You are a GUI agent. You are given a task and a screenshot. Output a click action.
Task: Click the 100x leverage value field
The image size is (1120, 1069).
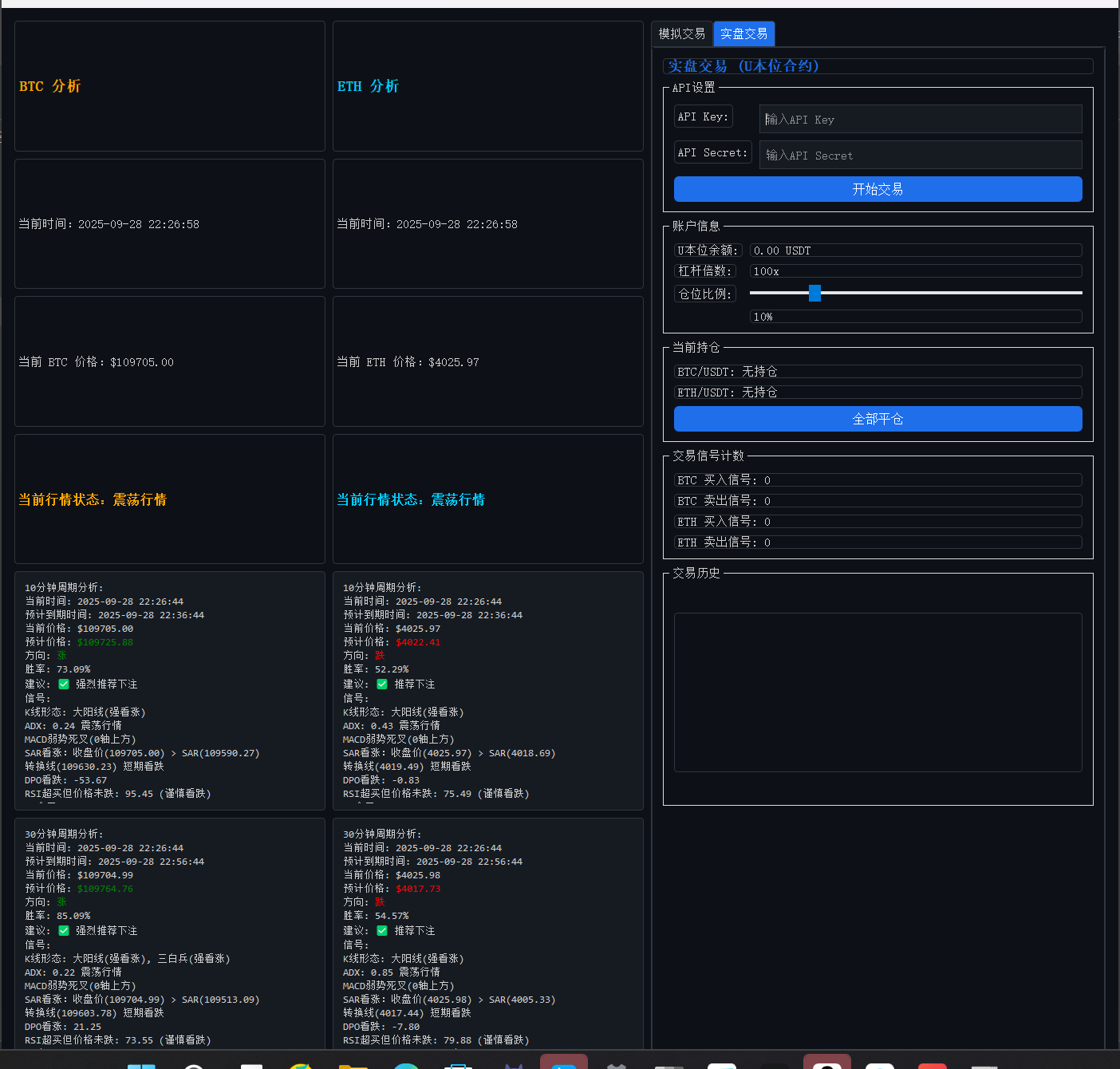pyautogui.click(x=915, y=271)
